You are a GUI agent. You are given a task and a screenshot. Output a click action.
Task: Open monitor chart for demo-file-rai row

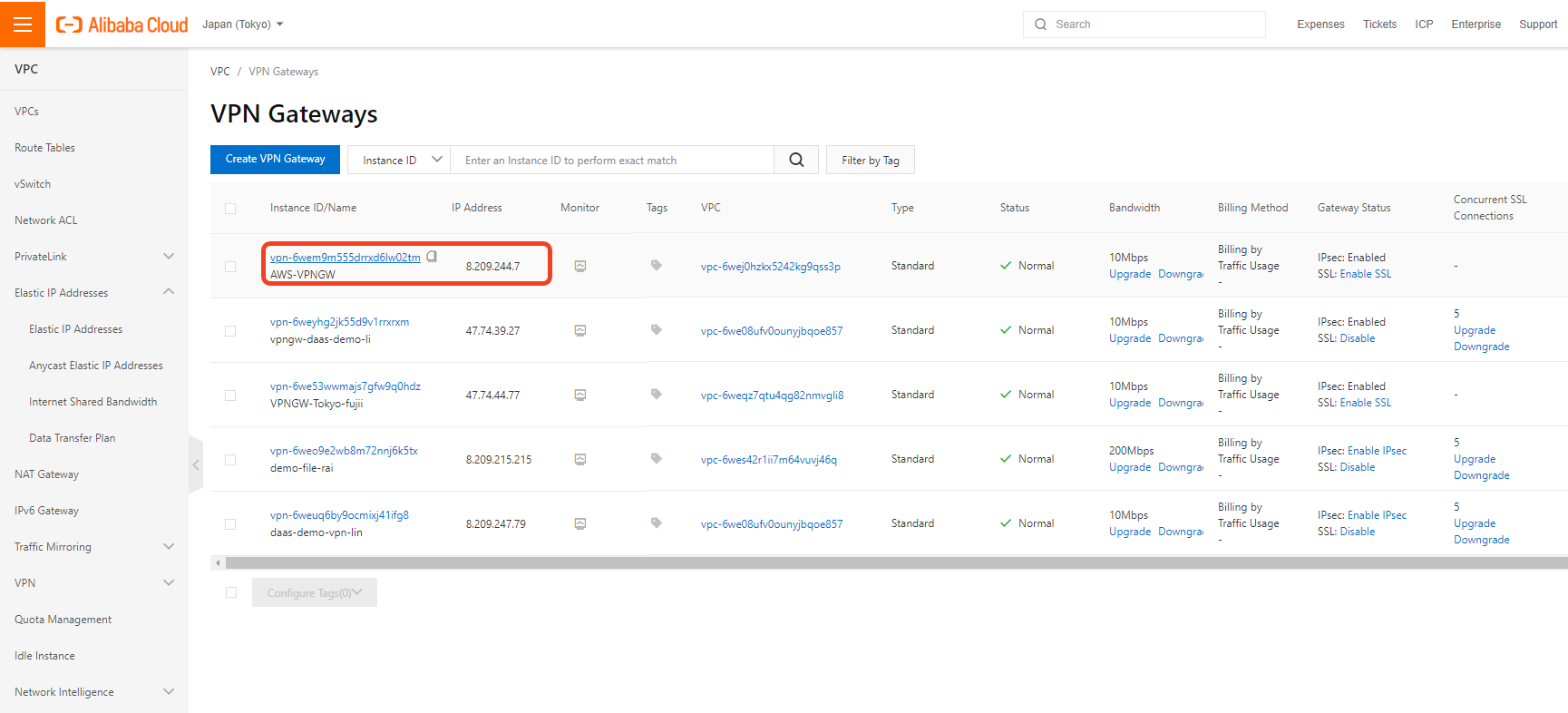pyautogui.click(x=580, y=459)
